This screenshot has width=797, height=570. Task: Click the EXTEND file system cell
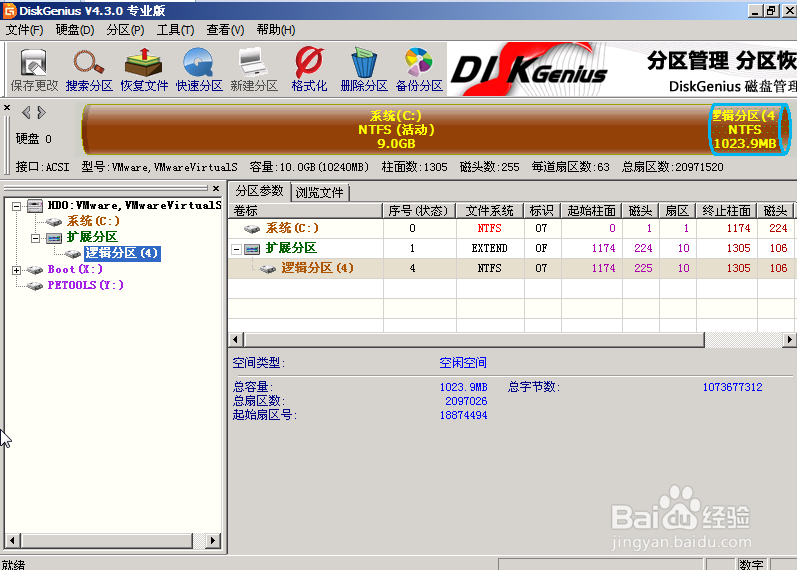(x=489, y=248)
